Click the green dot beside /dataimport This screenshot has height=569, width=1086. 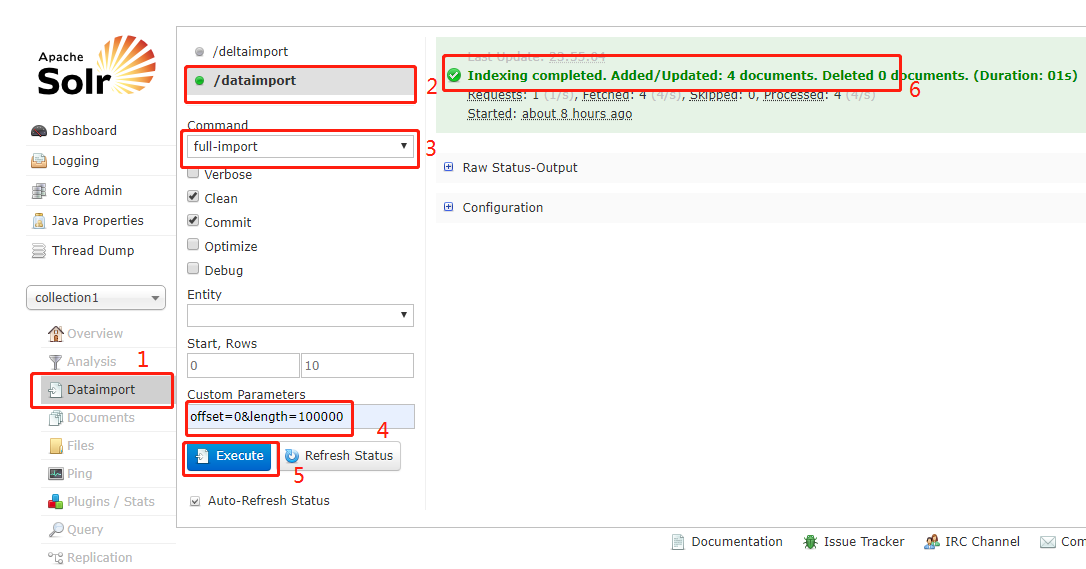click(x=199, y=81)
